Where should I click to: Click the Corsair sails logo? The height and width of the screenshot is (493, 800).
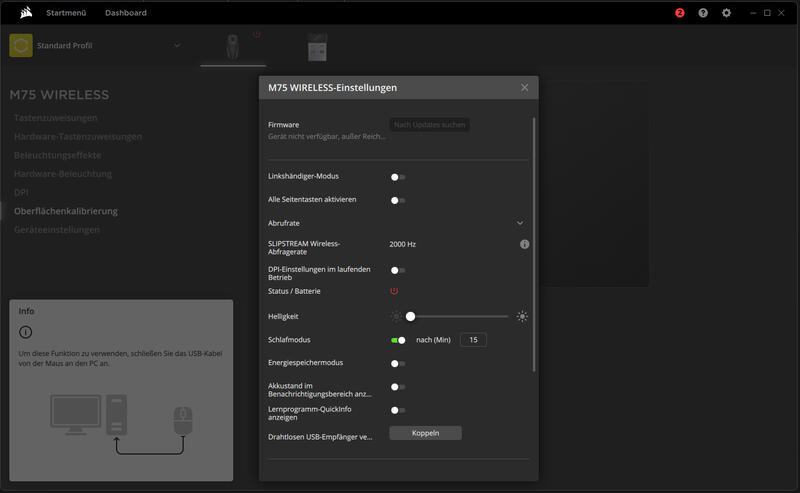point(26,12)
